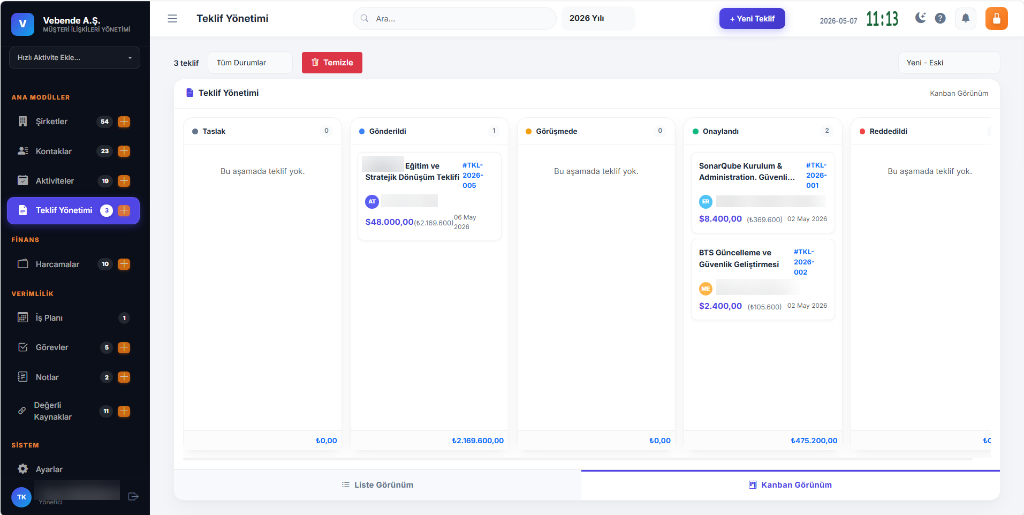Add new contact via plus beside Kontaklar
Screen dimensions: 1024x515
coord(124,151)
